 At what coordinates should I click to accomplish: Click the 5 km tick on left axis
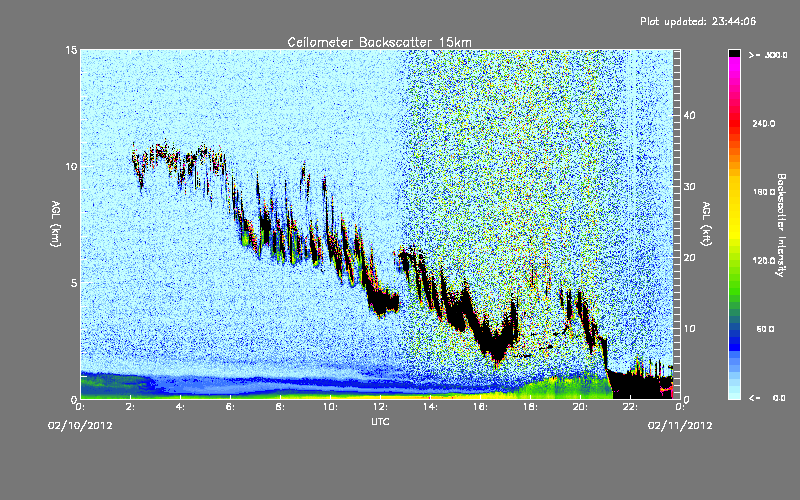74,283
